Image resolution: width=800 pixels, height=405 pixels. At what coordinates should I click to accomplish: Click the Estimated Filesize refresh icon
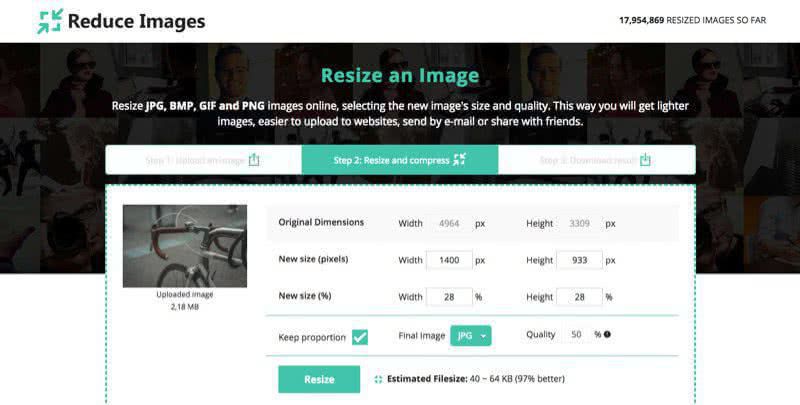point(378,379)
